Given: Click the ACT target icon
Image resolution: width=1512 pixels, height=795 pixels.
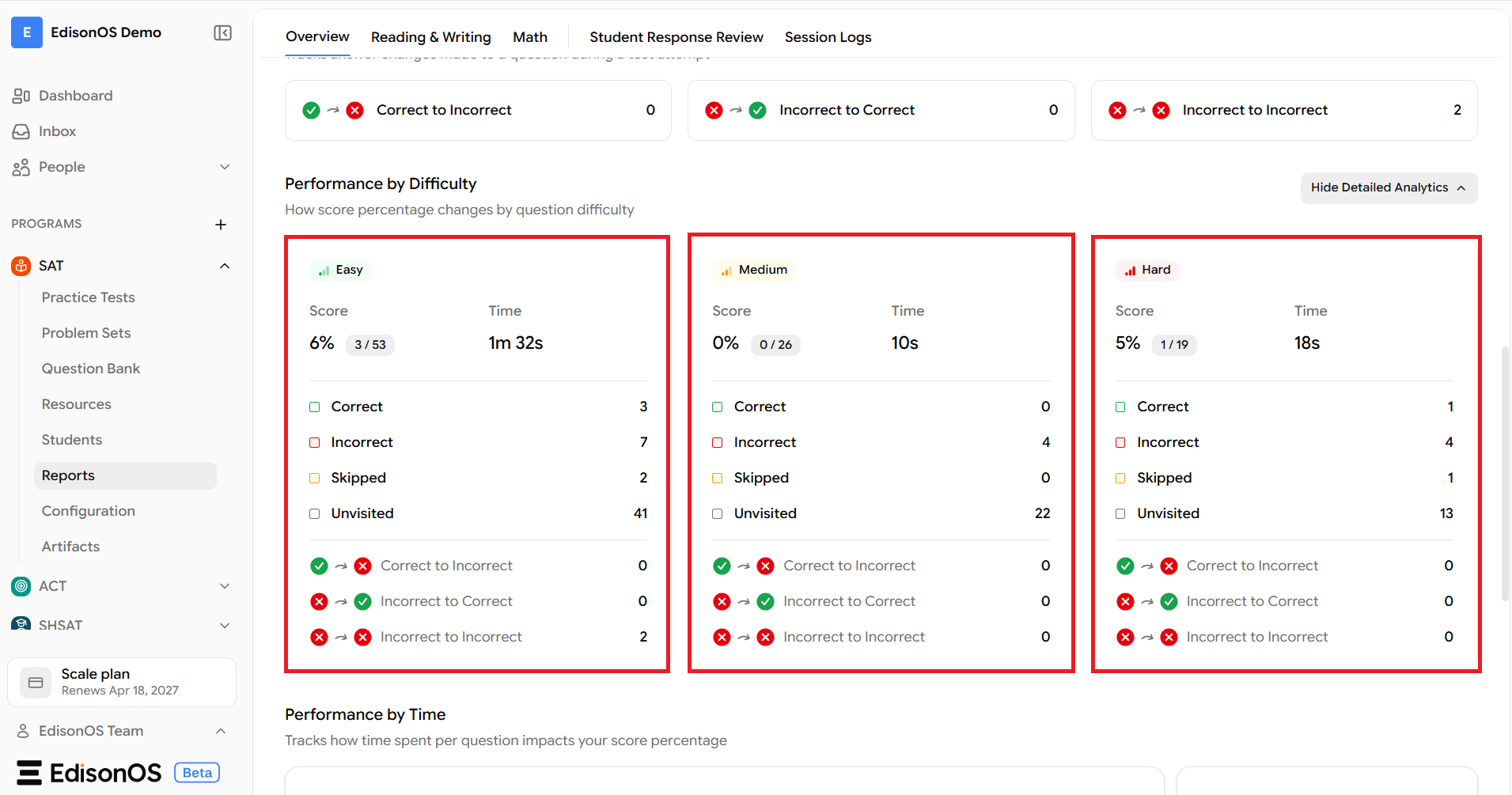Looking at the screenshot, I should coord(21,586).
